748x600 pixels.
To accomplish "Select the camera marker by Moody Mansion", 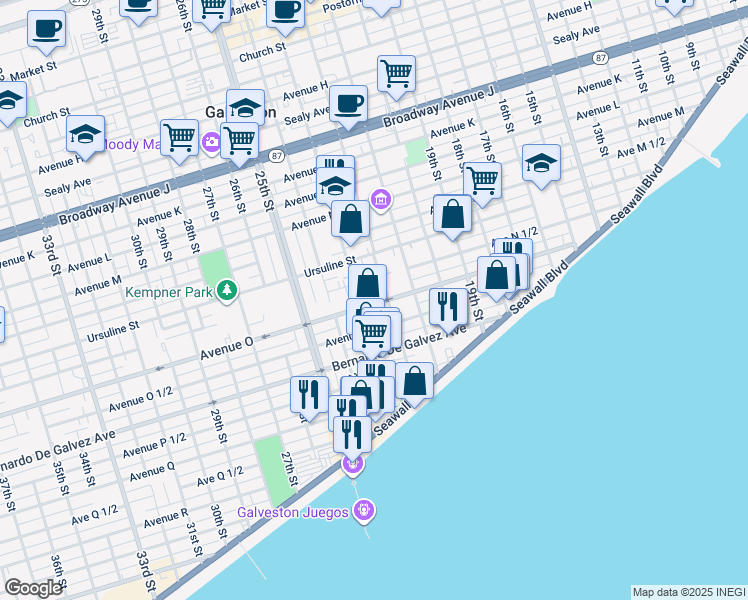I will pyautogui.click(x=211, y=142).
